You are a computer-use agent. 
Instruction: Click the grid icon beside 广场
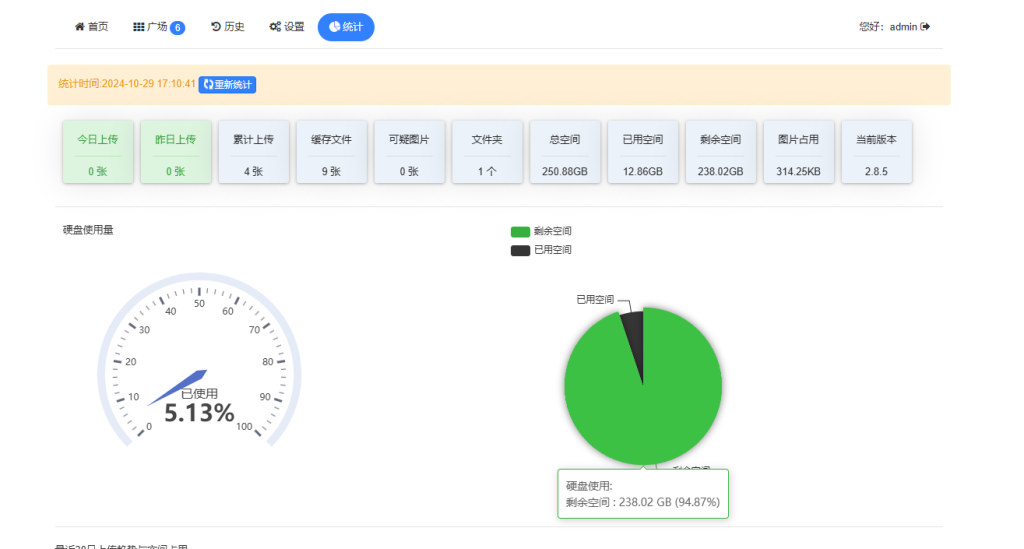pyautogui.click(x=138, y=27)
